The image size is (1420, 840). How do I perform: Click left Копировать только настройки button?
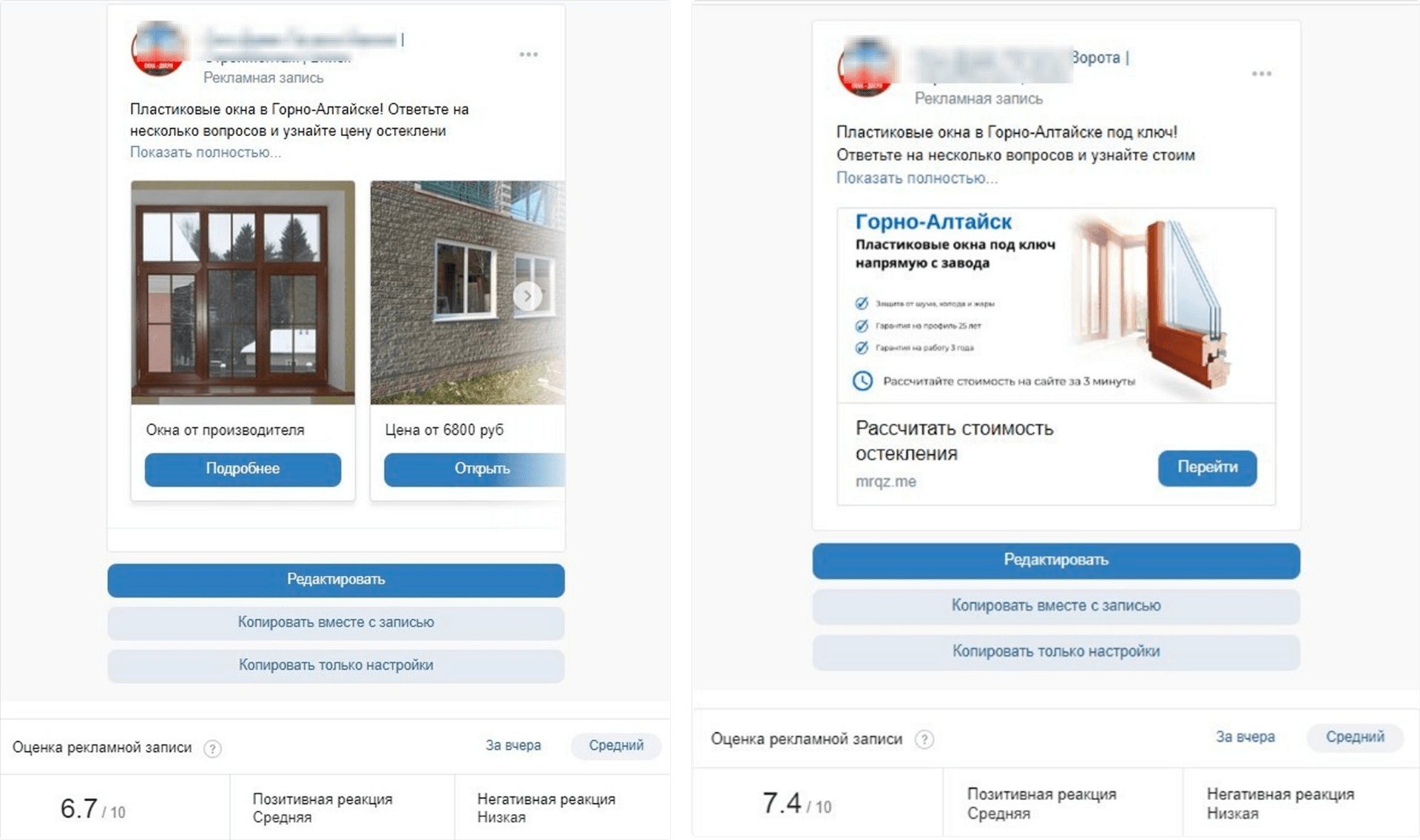pos(336,665)
